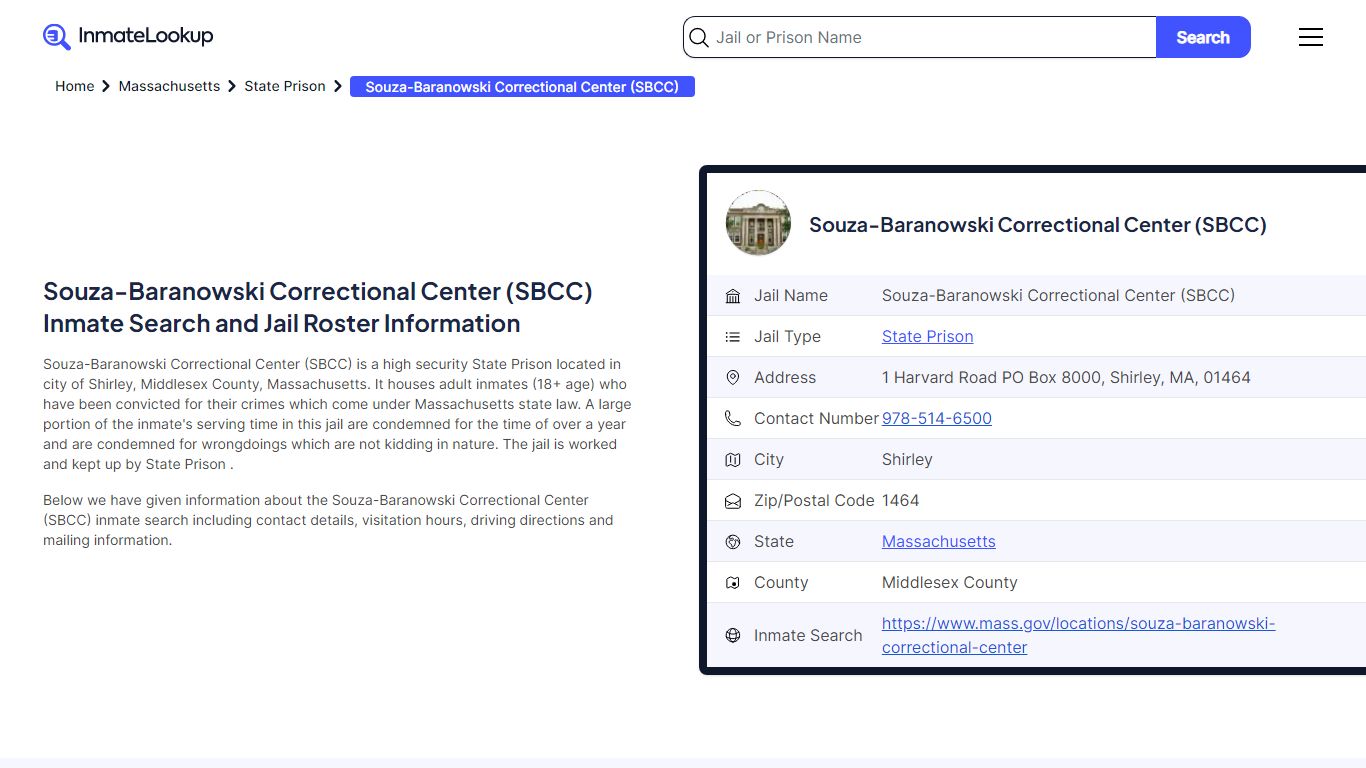
Task: Click the city value Shirley
Action: click(907, 460)
